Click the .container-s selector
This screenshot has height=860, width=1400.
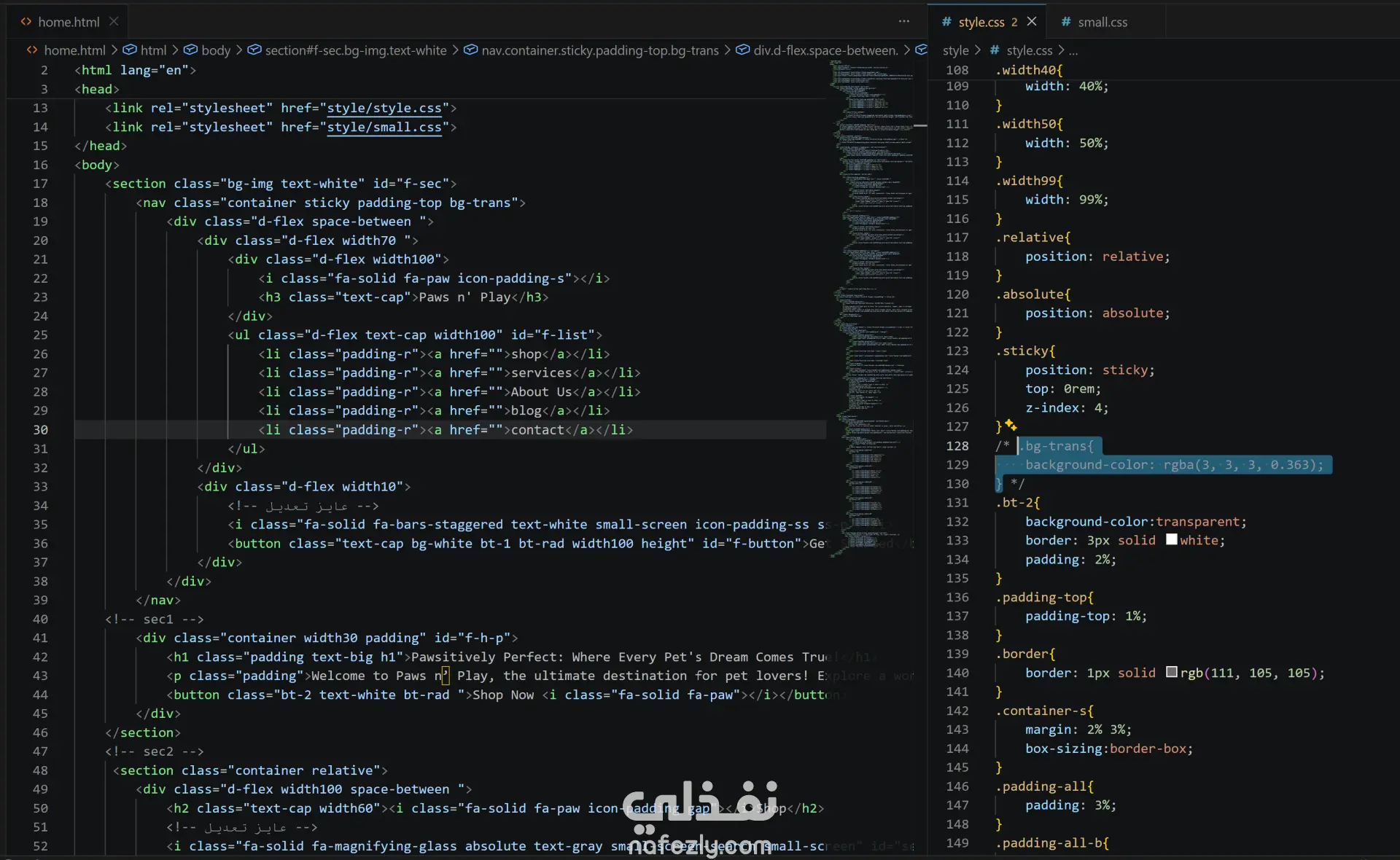tap(1044, 711)
